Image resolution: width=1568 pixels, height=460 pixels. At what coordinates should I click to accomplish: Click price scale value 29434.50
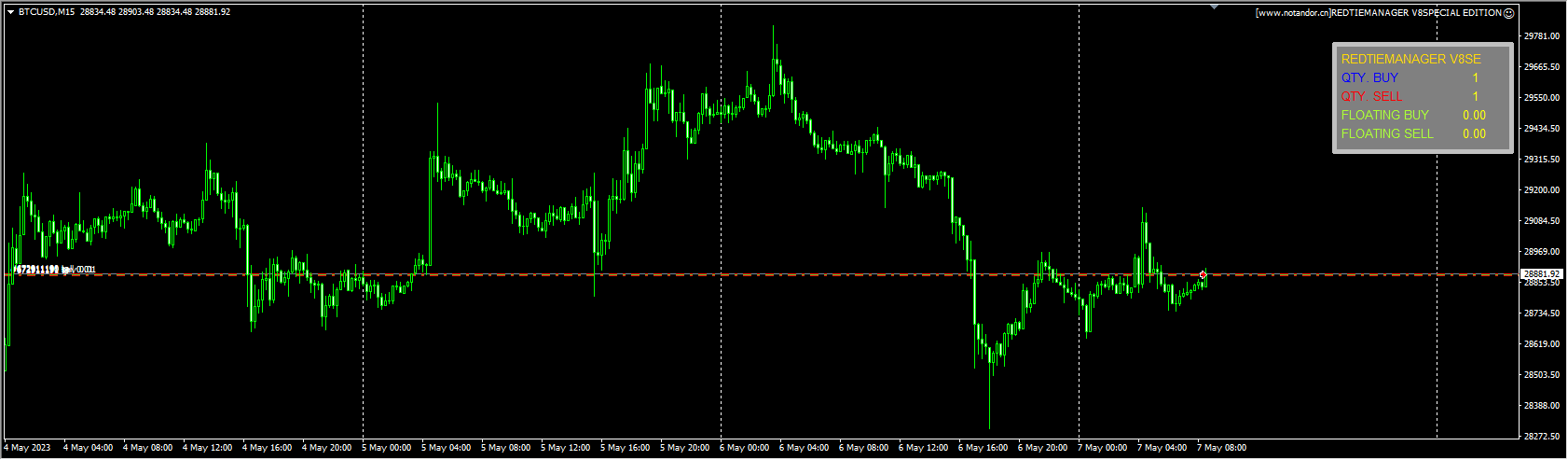point(1542,129)
